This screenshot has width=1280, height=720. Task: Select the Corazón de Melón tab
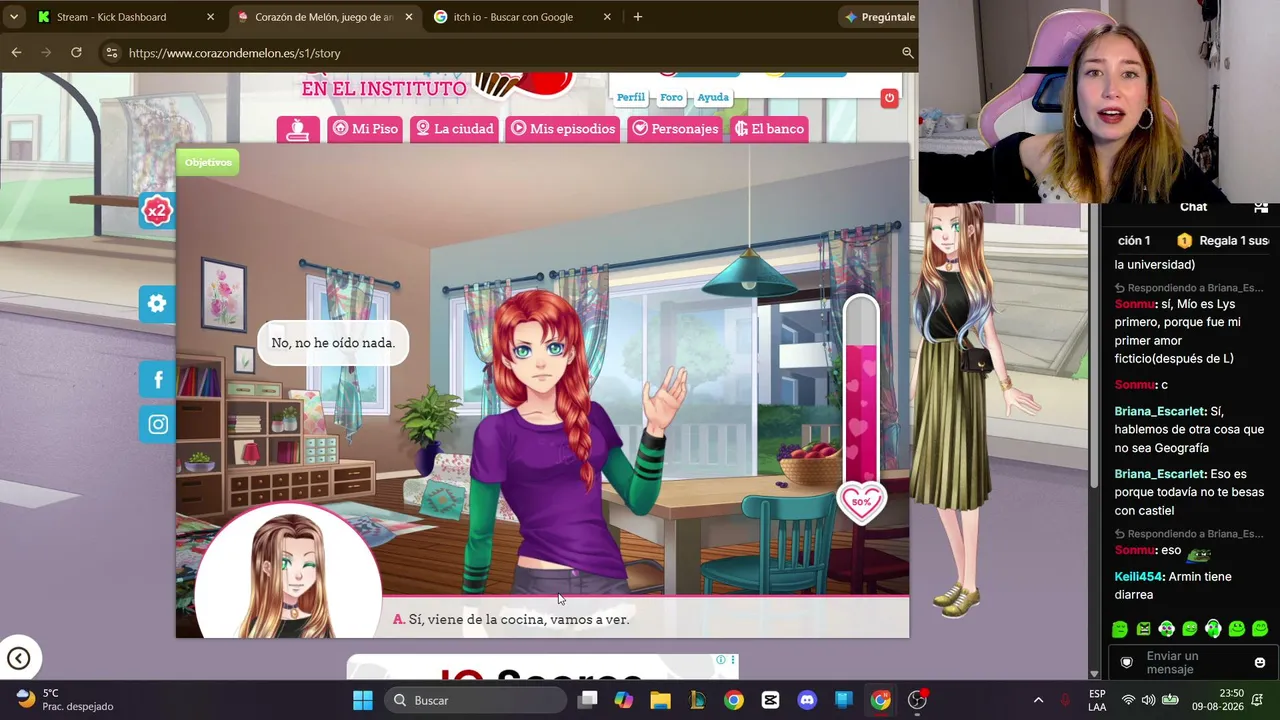coord(325,17)
